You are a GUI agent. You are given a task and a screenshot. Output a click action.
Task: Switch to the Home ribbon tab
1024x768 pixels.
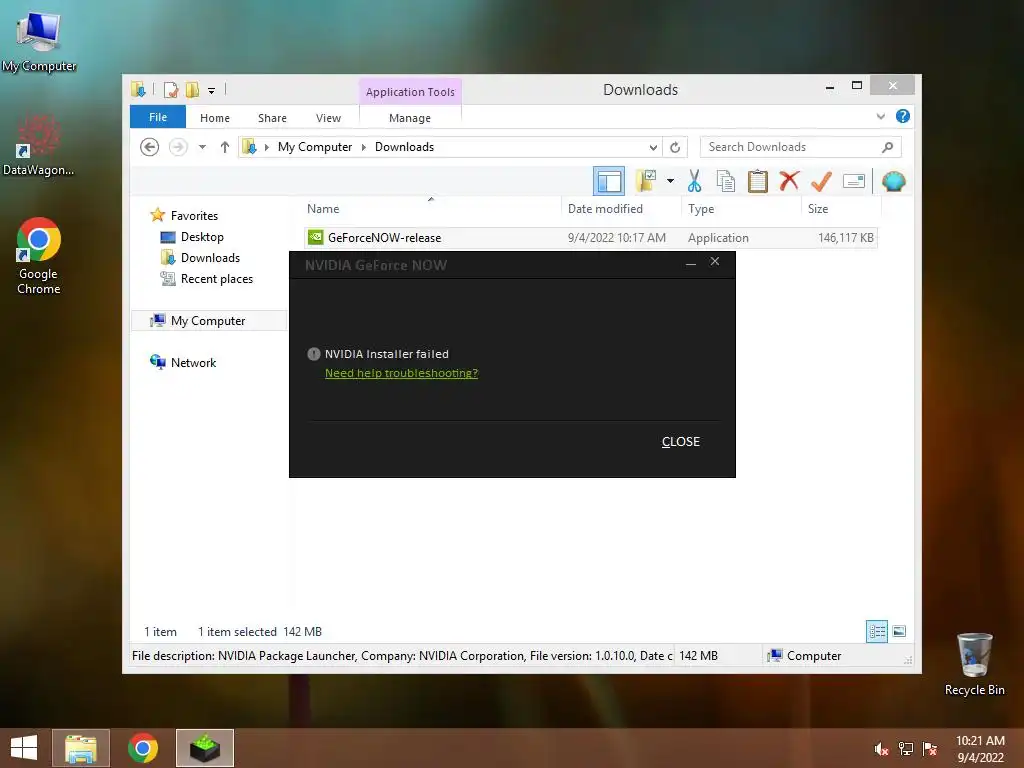point(215,118)
